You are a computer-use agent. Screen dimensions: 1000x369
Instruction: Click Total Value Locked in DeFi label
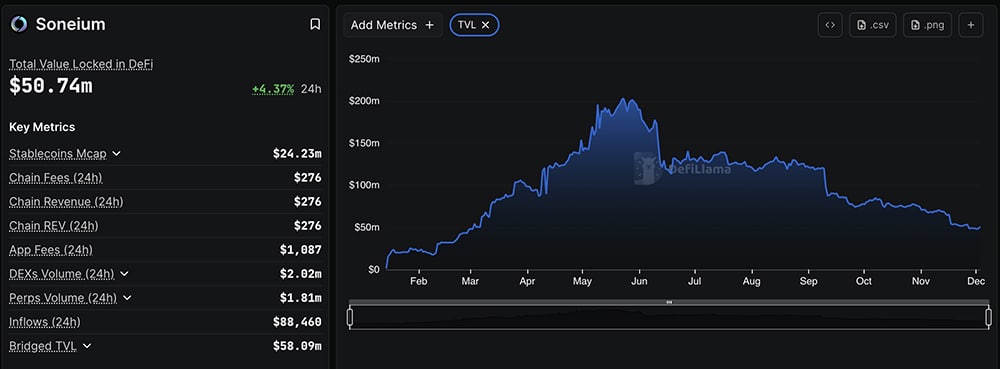(x=81, y=64)
